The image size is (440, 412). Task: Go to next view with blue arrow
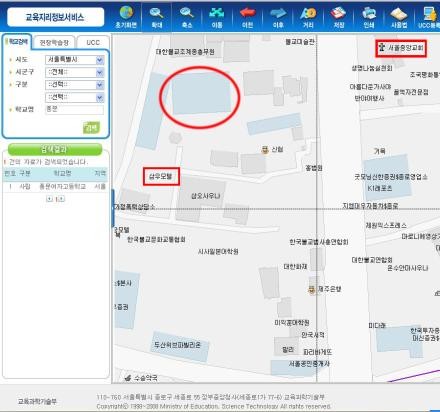[x=278, y=17]
